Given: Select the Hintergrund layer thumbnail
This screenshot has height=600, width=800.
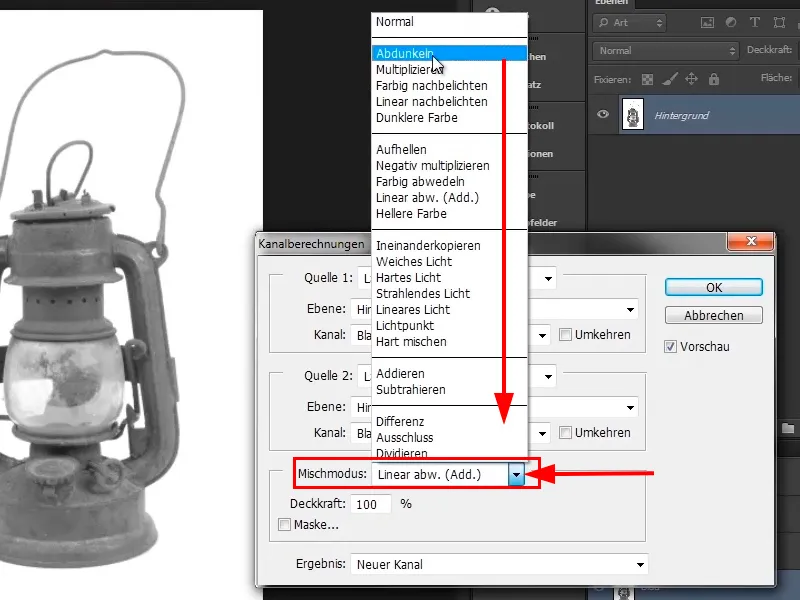Looking at the screenshot, I should pos(633,115).
